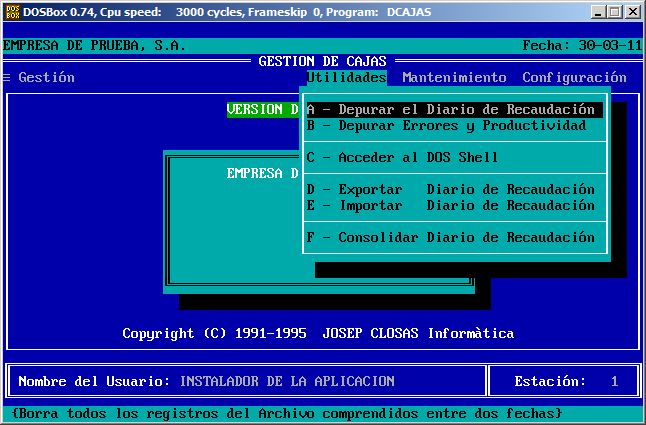The width and height of the screenshot is (646, 425).
Task: Click INSTALADOR DE LA APLICACION user name
Action: pyautogui.click(x=287, y=381)
